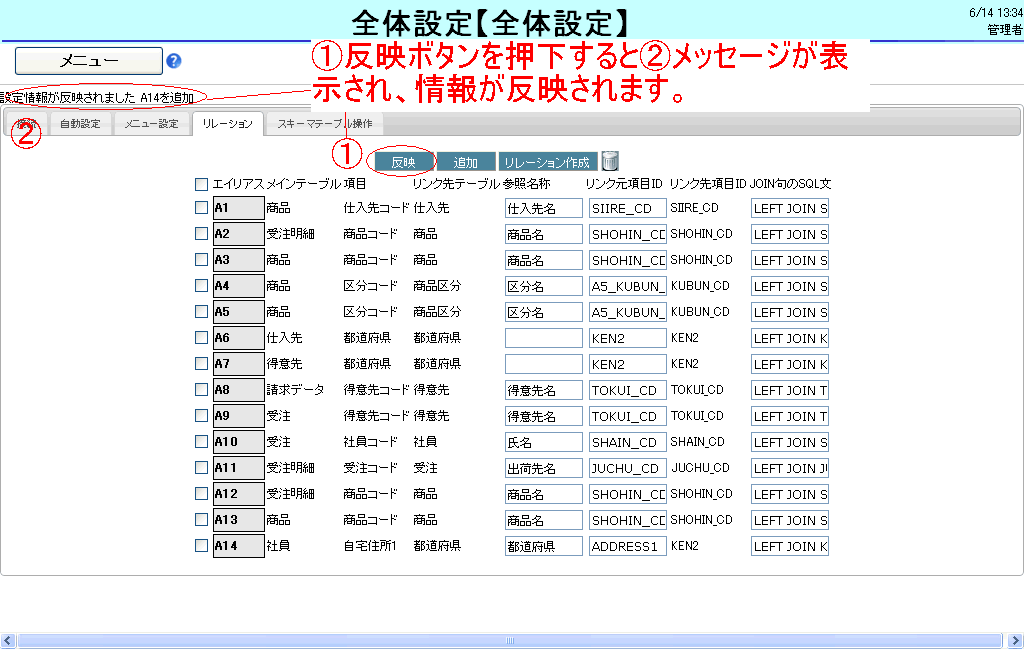Tick the checkbox for row A1
This screenshot has height=649, width=1024.
tap(202, 207)
